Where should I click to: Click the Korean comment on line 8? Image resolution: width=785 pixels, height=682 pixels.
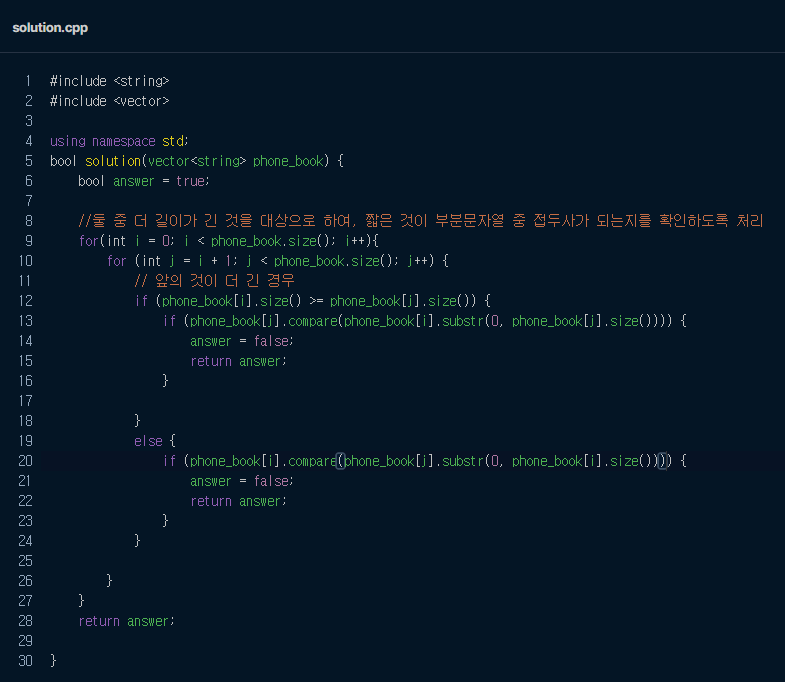point(421,221)
